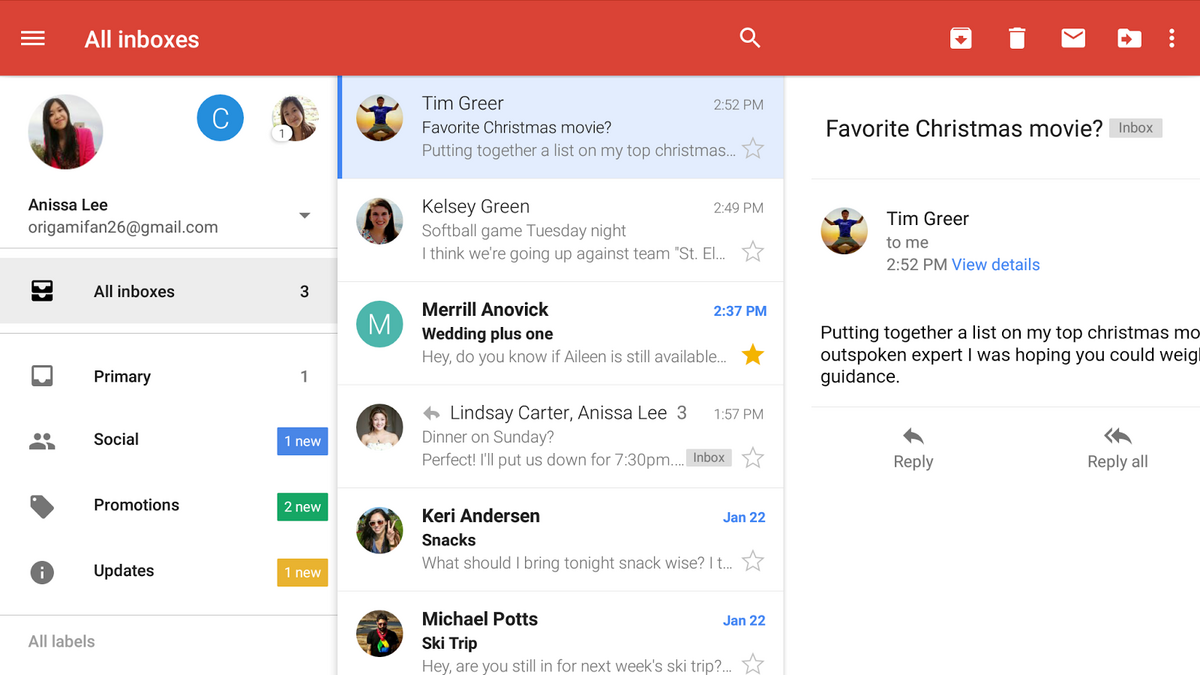Open the Updates category
The height and width of the screenshot is (675, 1200).
123,571
